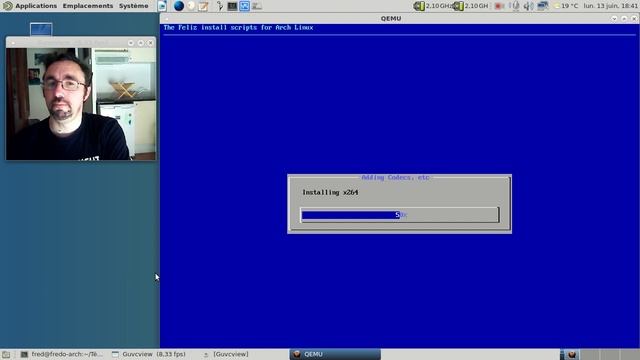Viewport: 640px width, 360px height.
Task: Open the Emplacements menu
Action: tap(88, 6)
